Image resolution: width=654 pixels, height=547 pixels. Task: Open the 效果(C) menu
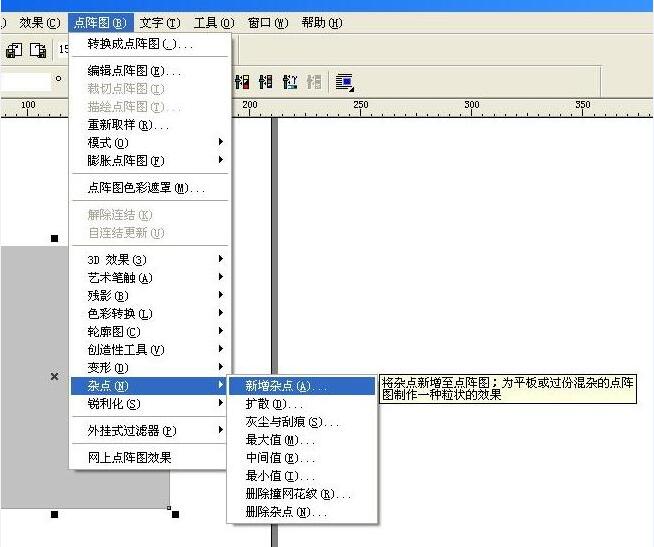(40, 23)
